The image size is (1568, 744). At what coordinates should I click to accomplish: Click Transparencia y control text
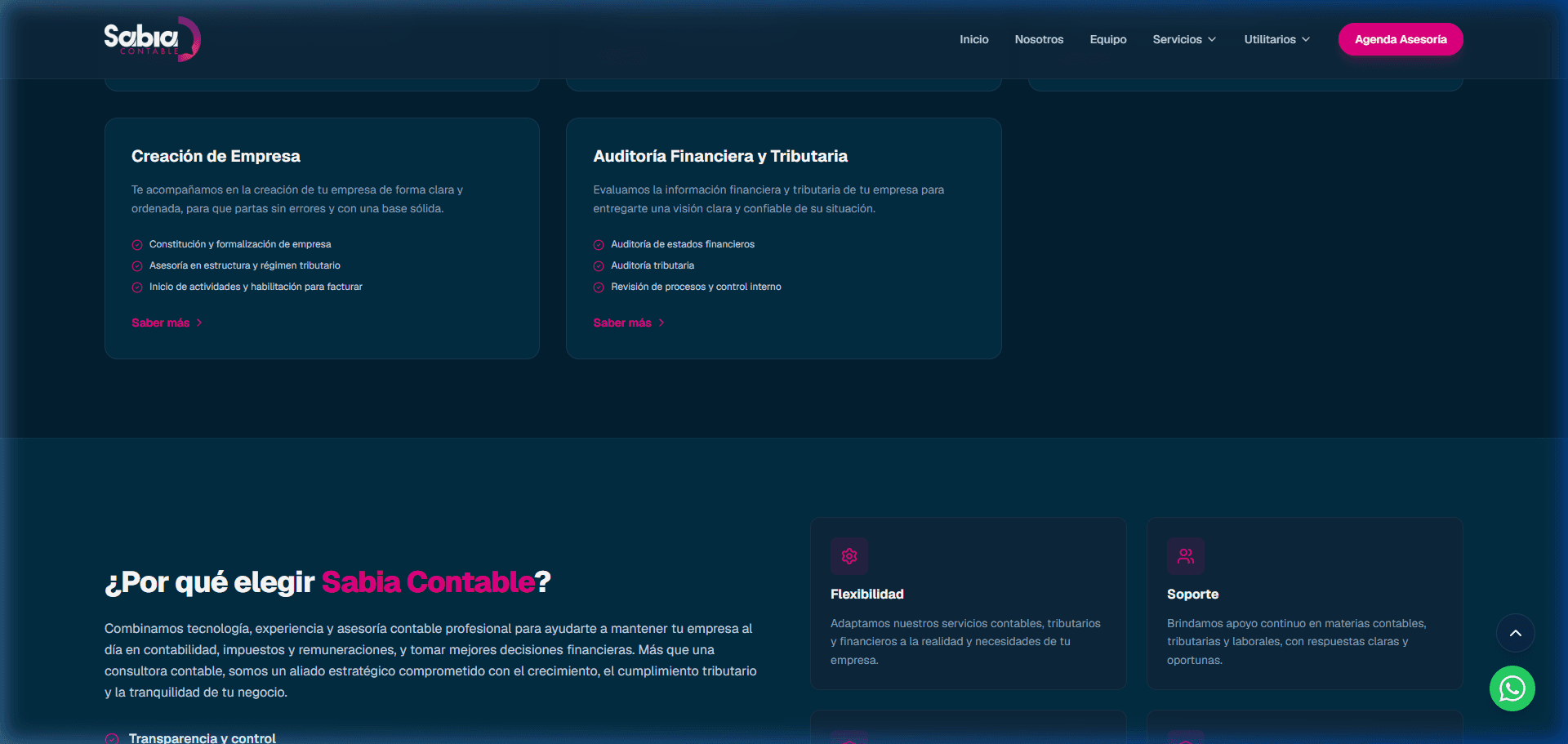[203, 738]
